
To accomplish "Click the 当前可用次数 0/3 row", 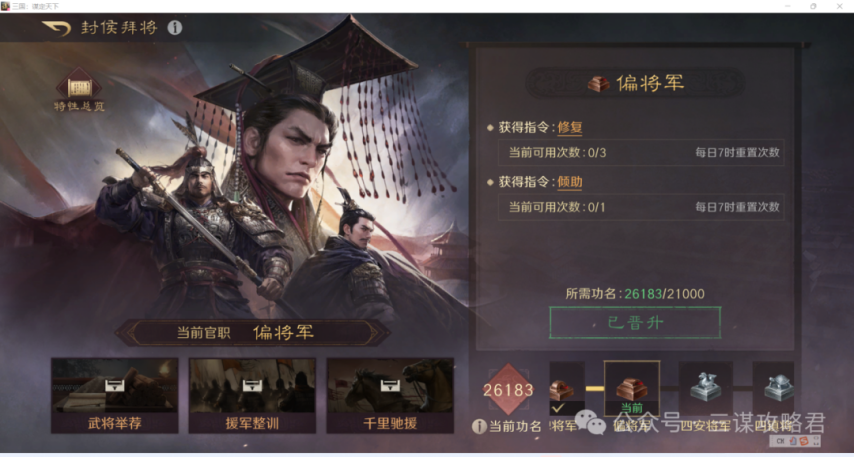I will pos(641,153).
